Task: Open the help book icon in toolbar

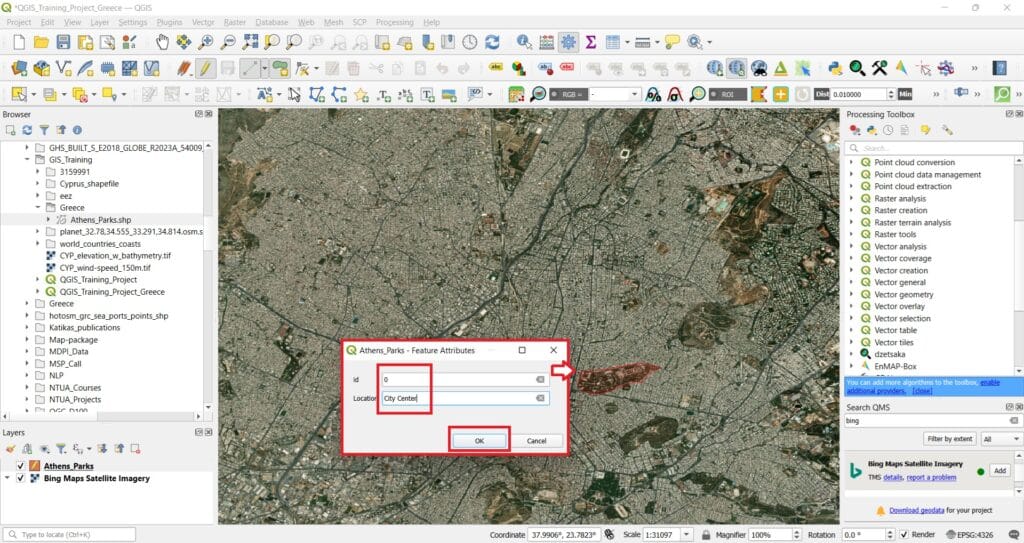Action: [x=999, y=68]
